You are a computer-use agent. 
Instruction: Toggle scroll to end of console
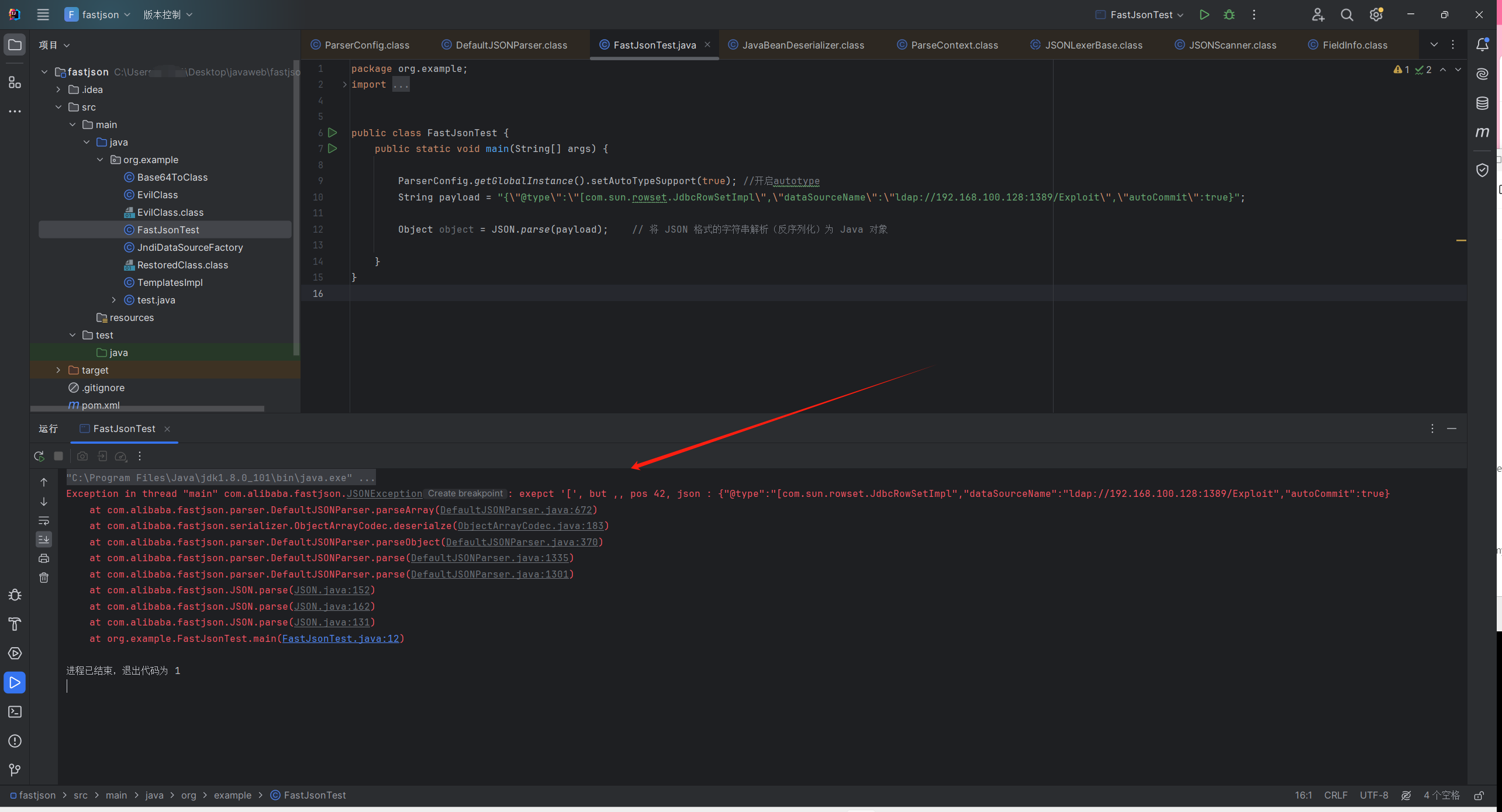point(44,539)
